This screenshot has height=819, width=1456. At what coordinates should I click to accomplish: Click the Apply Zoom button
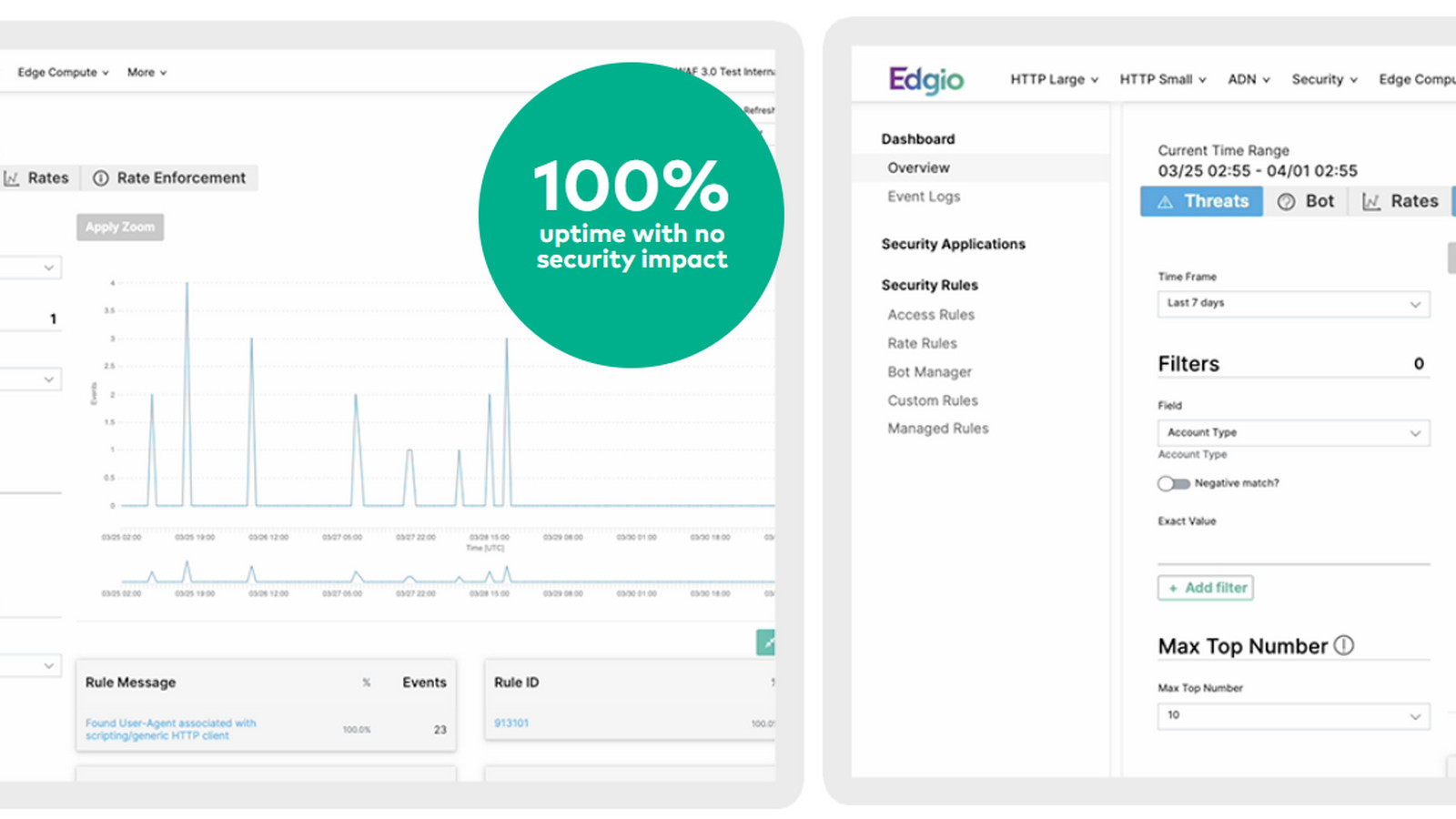(x=120, y=227)
